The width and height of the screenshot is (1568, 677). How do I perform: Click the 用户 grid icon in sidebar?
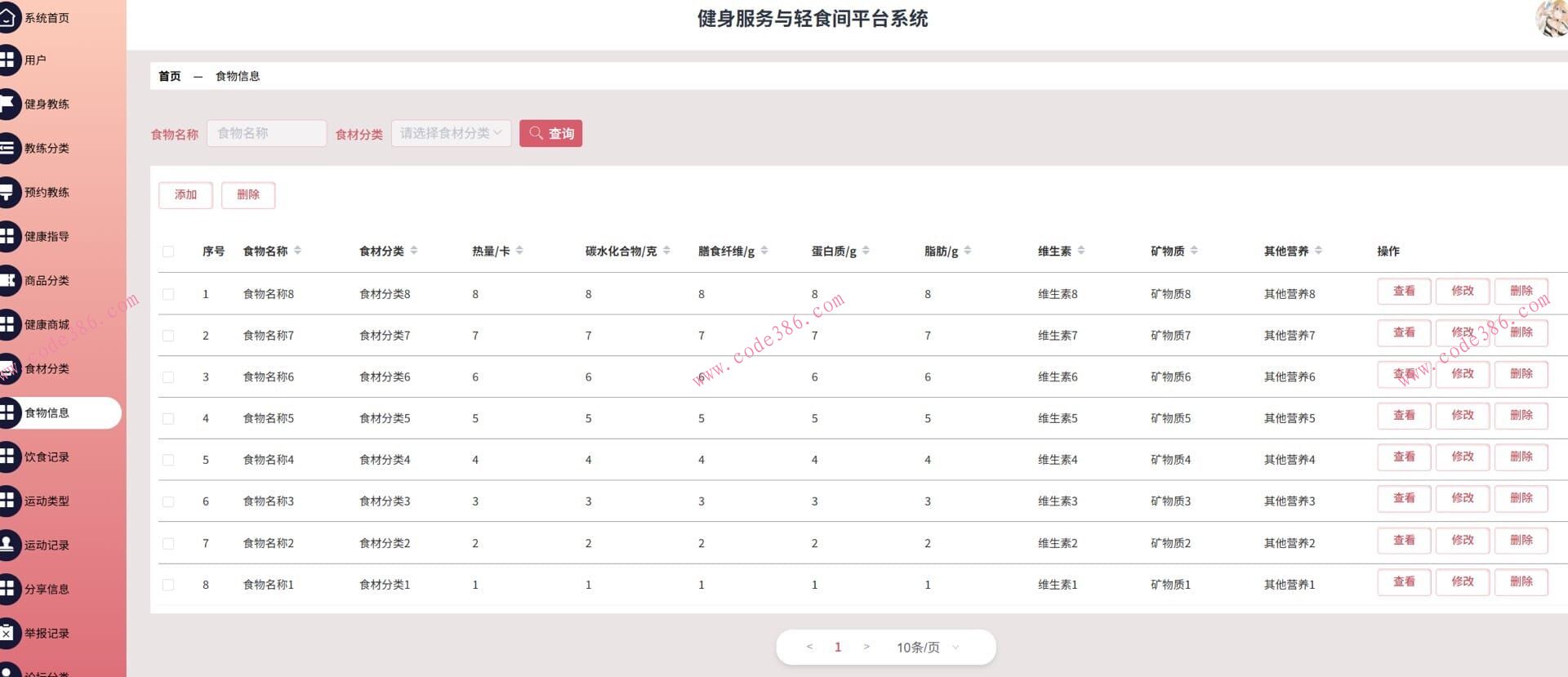pos(7,60)
